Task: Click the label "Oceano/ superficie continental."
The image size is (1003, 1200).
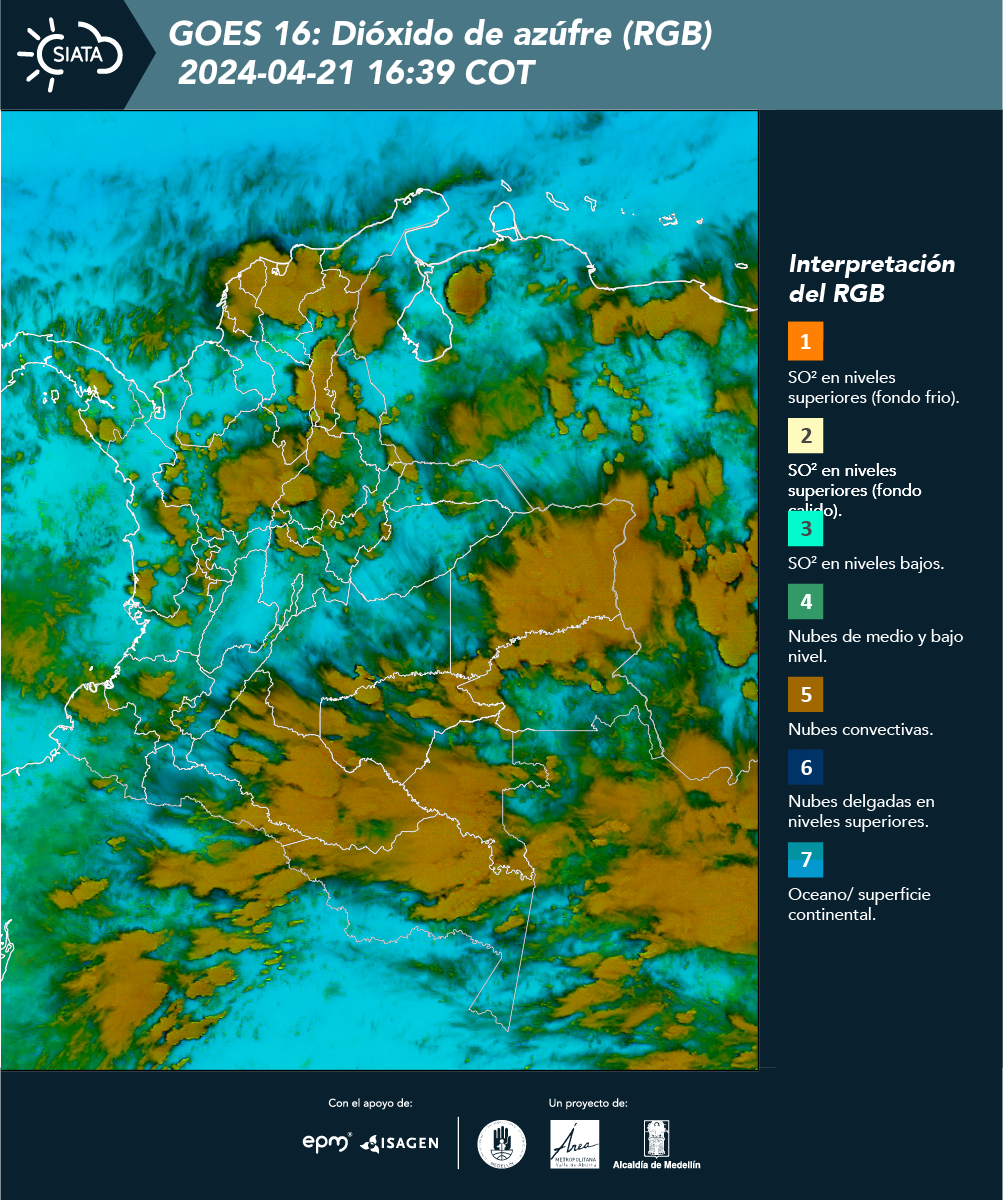Action: point(859,904)
